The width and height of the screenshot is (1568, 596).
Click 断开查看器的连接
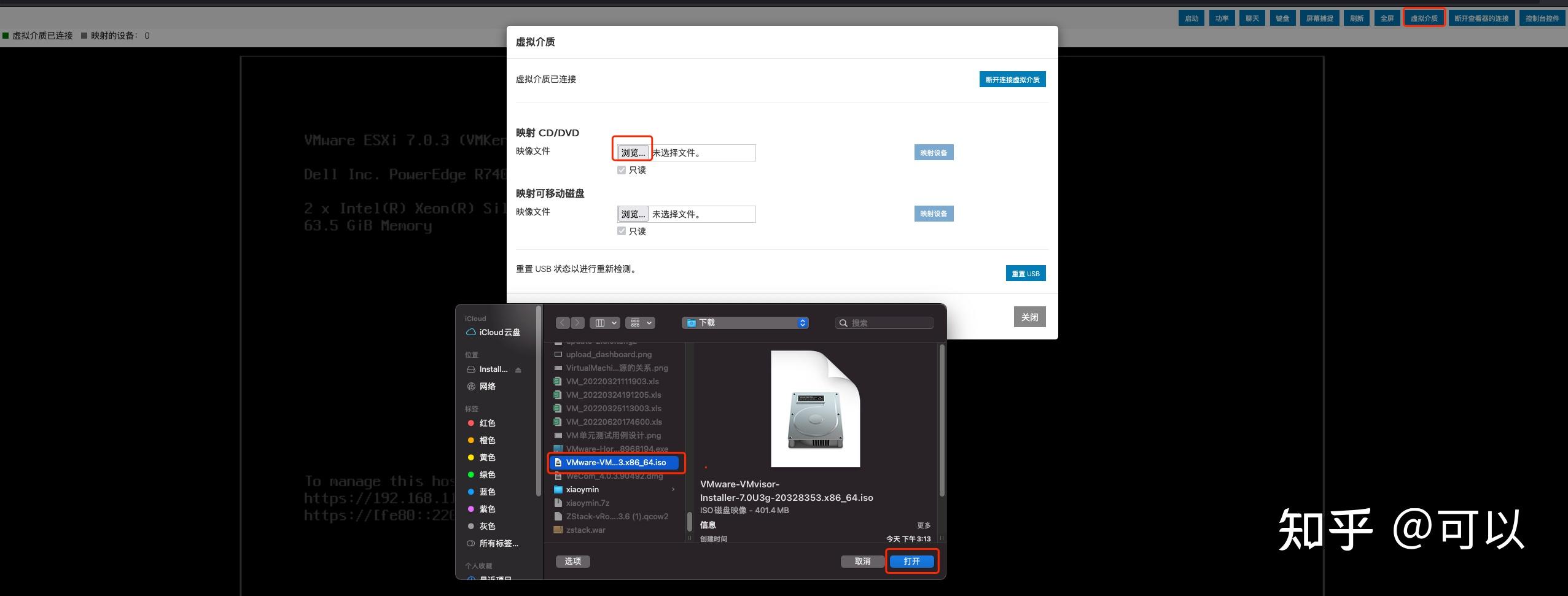[1481, 18]
